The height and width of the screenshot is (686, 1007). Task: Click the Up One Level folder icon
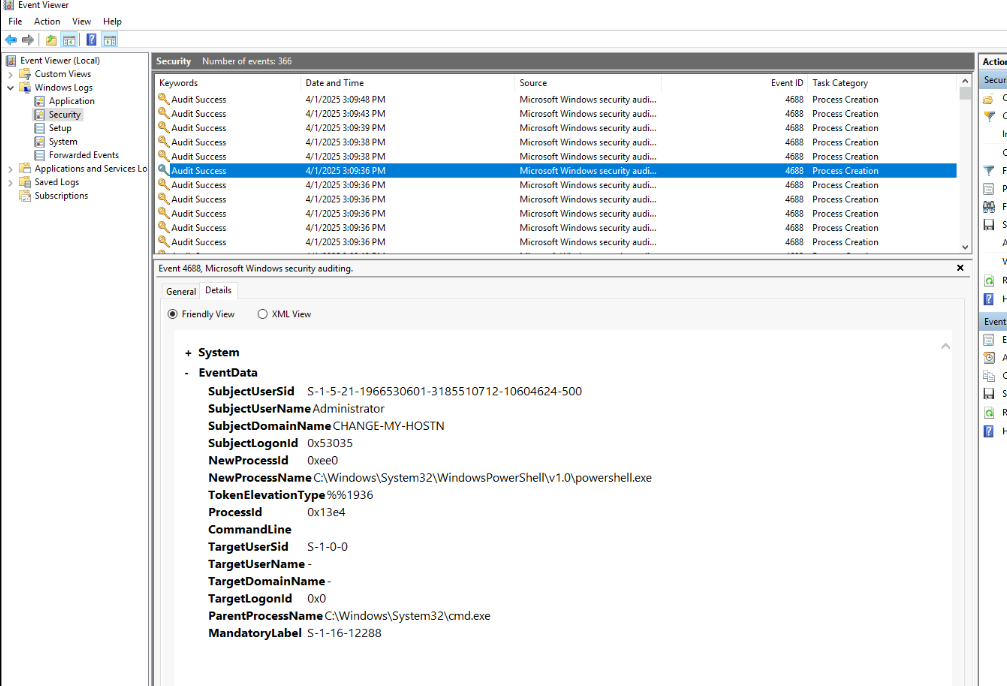51,40
